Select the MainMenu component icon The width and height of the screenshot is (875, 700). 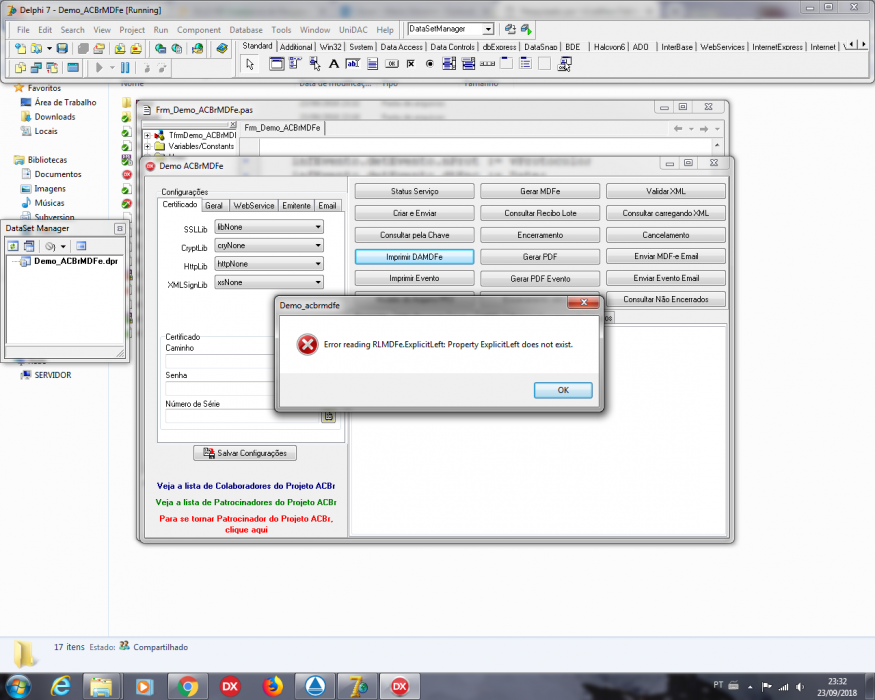tap(295, 64)
